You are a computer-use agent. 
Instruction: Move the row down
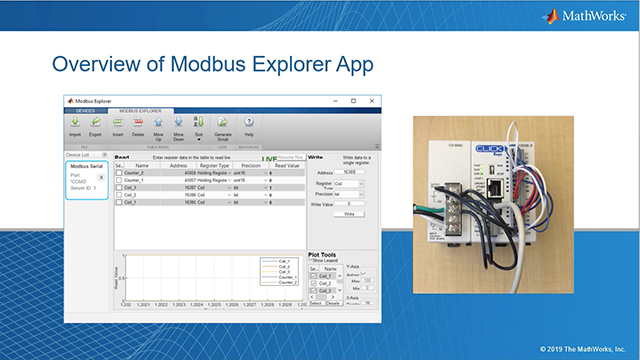178,122
